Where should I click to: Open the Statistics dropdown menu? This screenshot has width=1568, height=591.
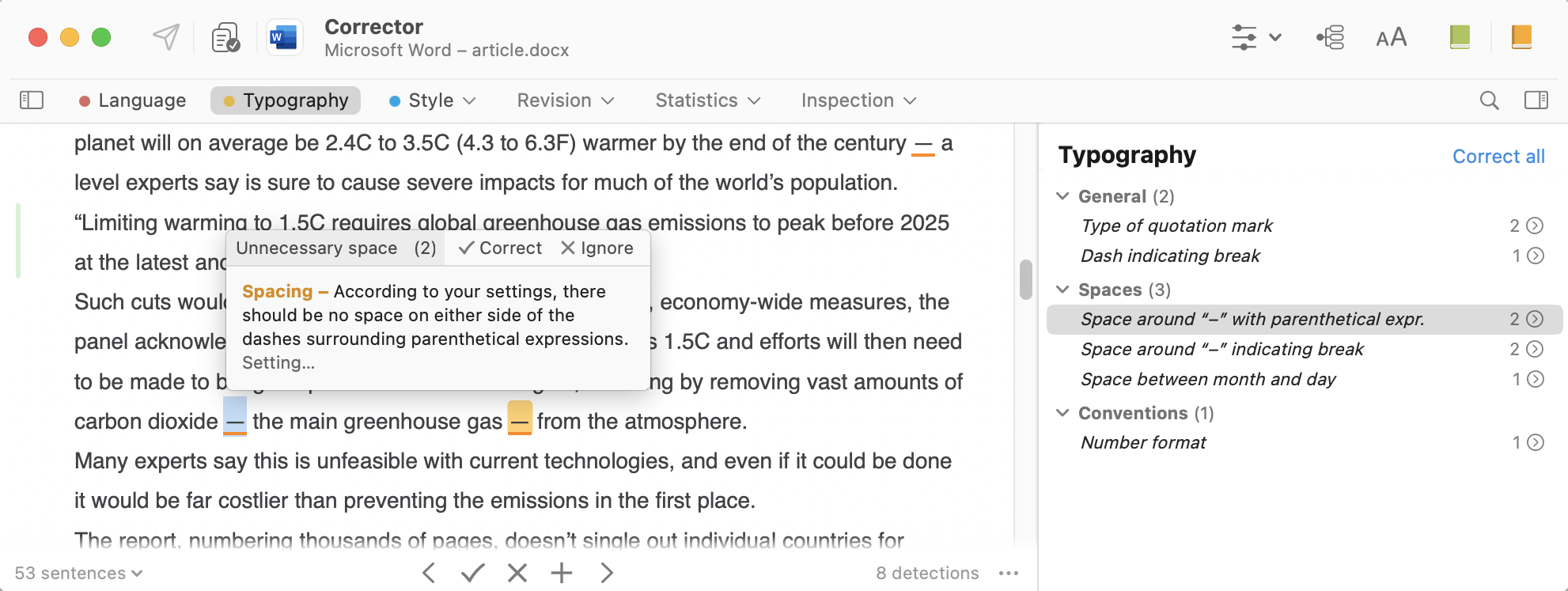pos(707,100)
